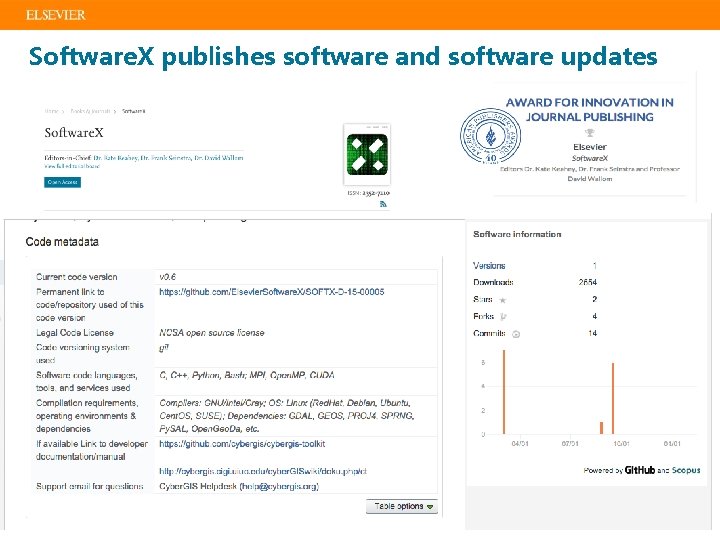Click the Dr. Kate Keahey editor link
Image resolution: width=720 pixels, height=540 pixels.
click(x=115, y=158)
